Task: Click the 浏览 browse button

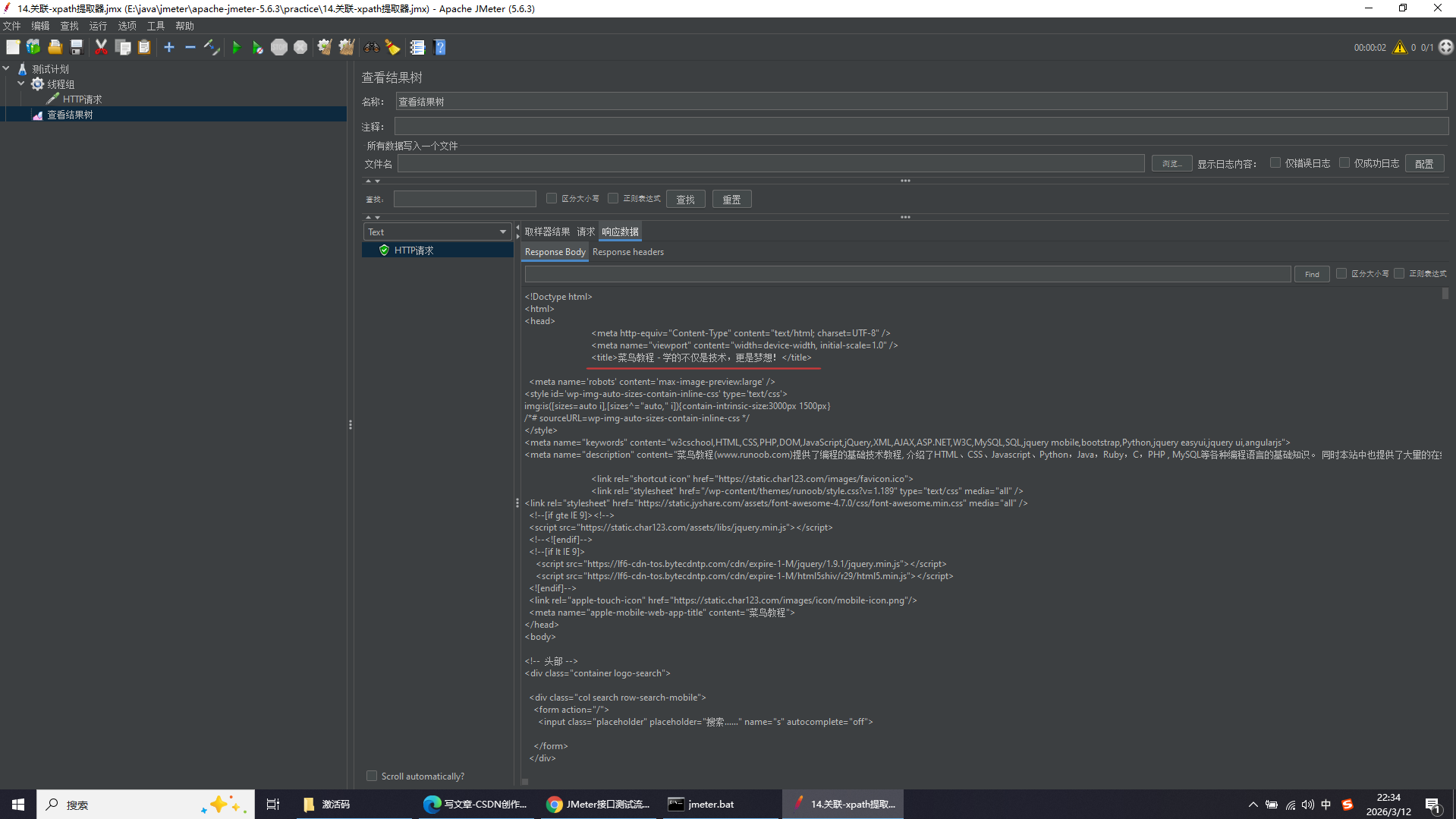Action: 1171,164
